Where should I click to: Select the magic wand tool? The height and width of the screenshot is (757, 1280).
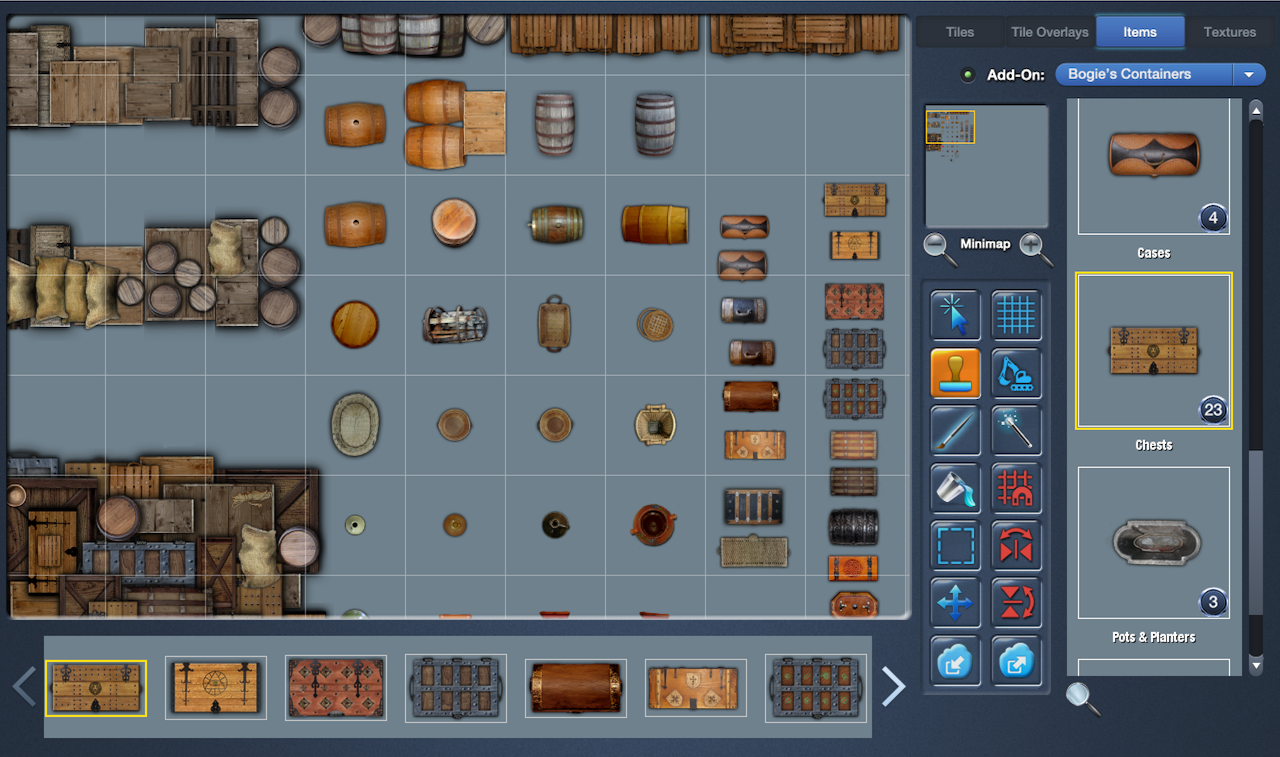tap(1016, 431)
